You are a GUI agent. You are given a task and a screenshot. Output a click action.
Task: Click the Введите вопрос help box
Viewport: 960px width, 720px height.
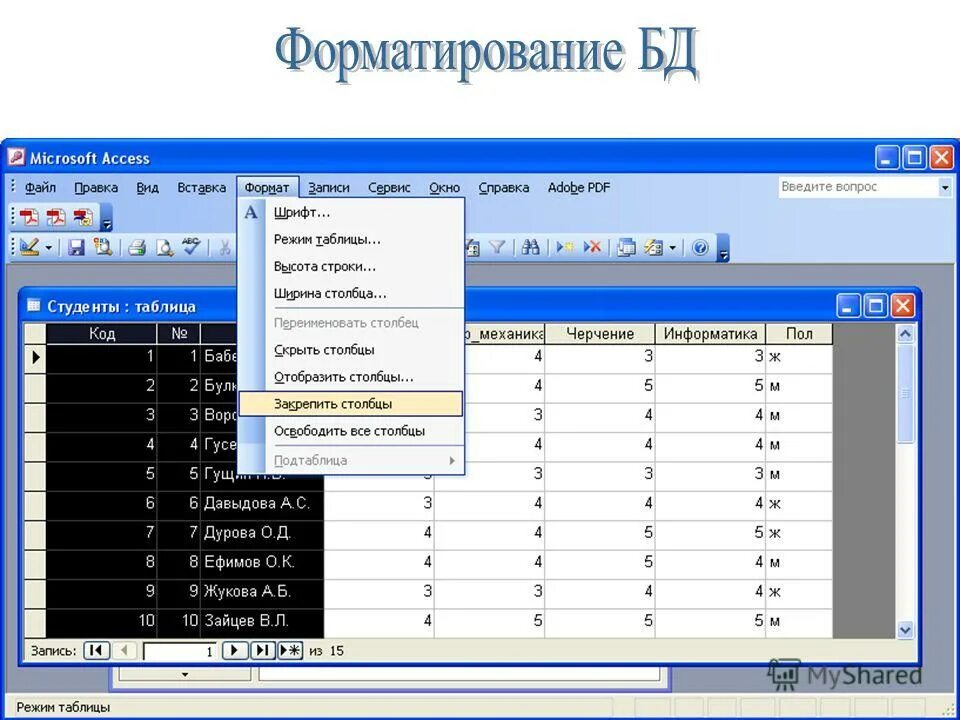[858, 187]
